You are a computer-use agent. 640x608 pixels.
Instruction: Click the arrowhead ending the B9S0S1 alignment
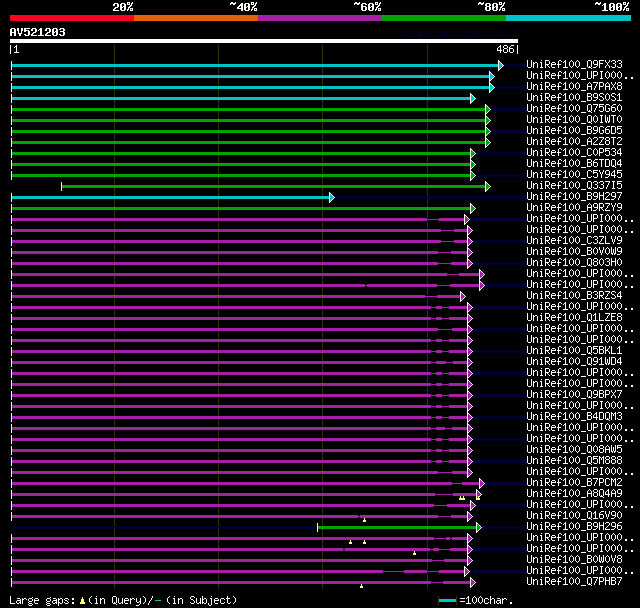(473, 98)
